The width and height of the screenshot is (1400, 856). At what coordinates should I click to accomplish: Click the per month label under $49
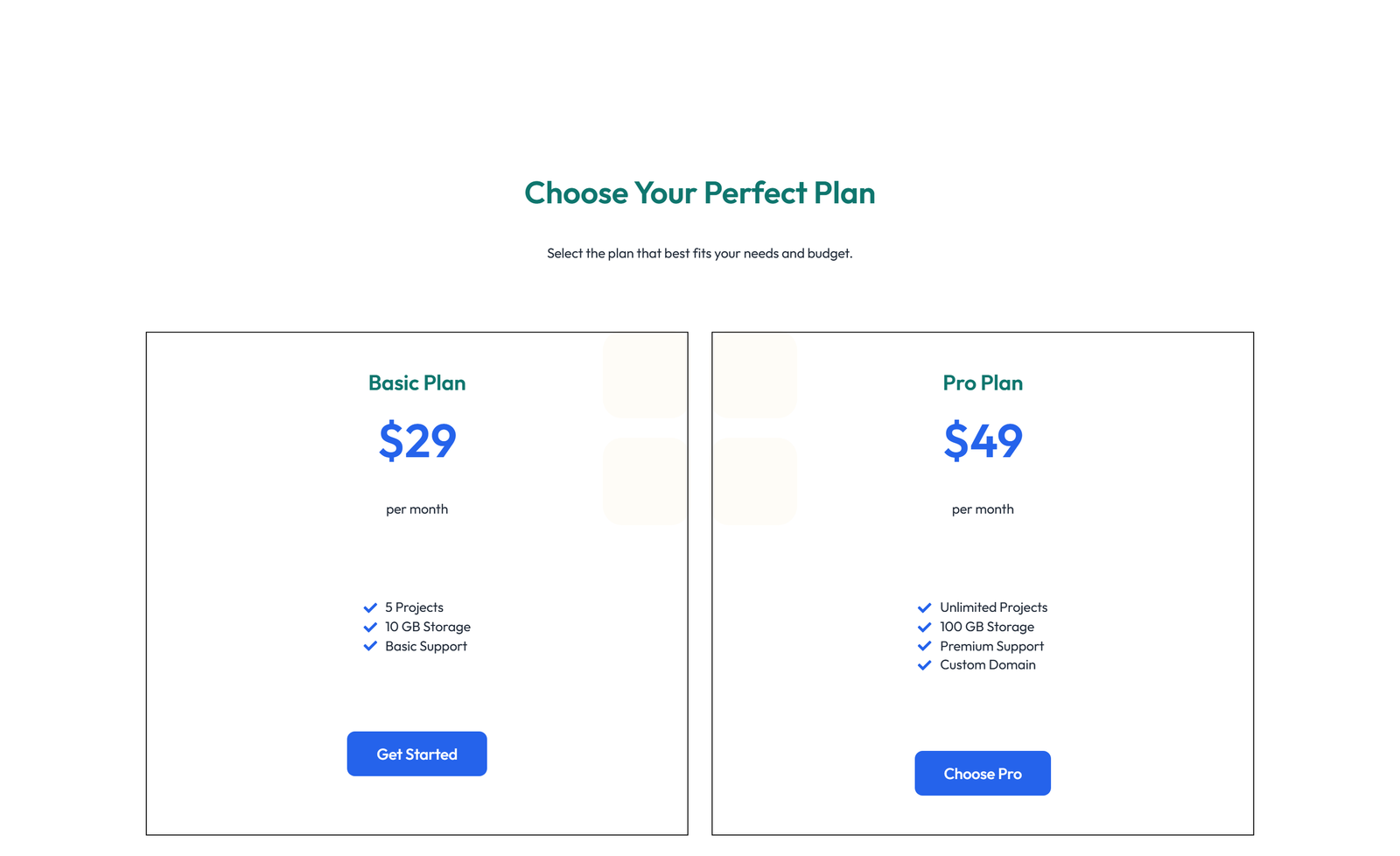coord(983,509)
